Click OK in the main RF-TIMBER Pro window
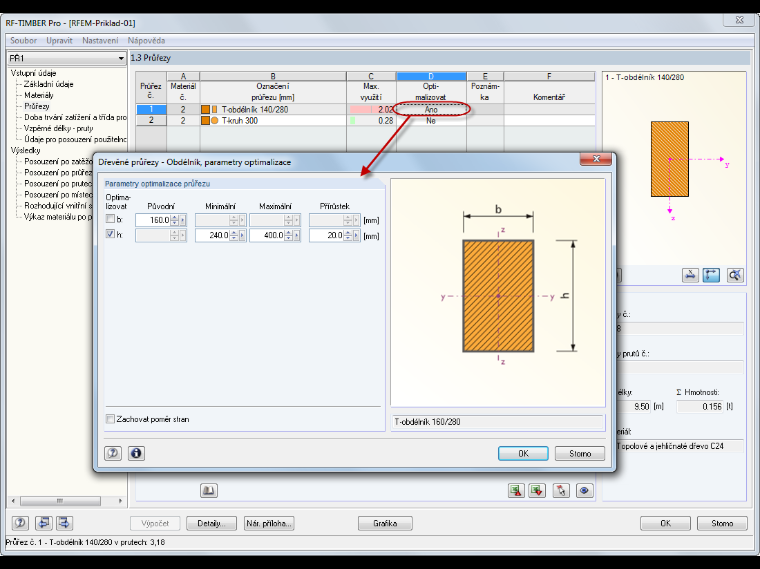 665,523
